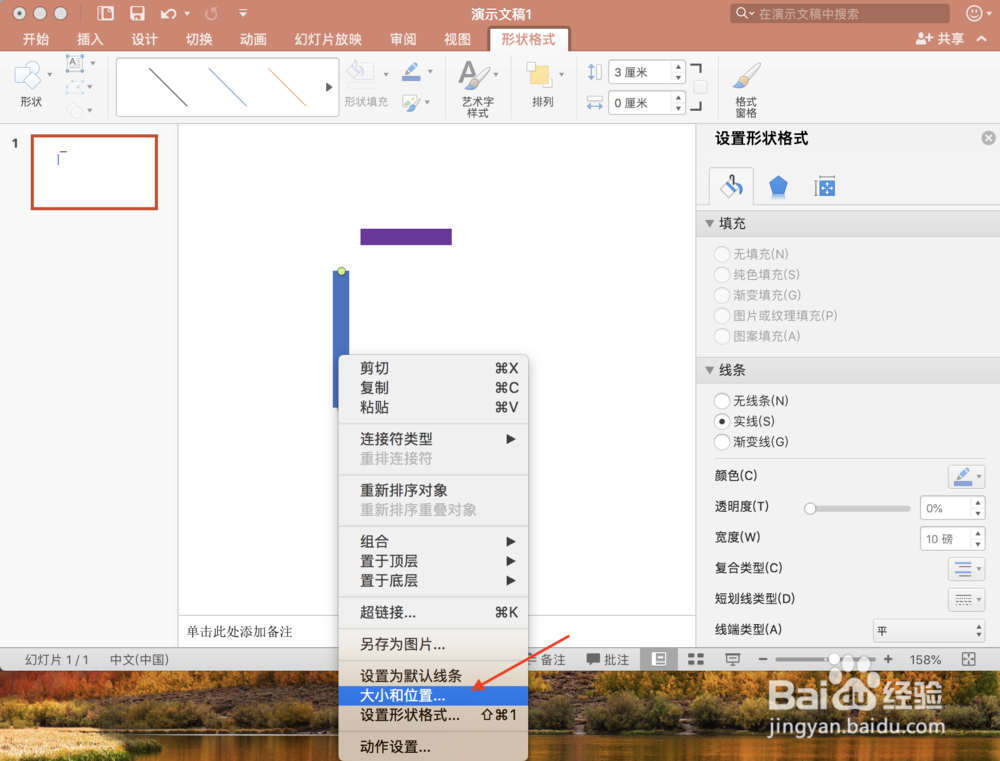Select Gradient line (渐变线) radio button
1000x761 pixels.
[x=721, y=441]
